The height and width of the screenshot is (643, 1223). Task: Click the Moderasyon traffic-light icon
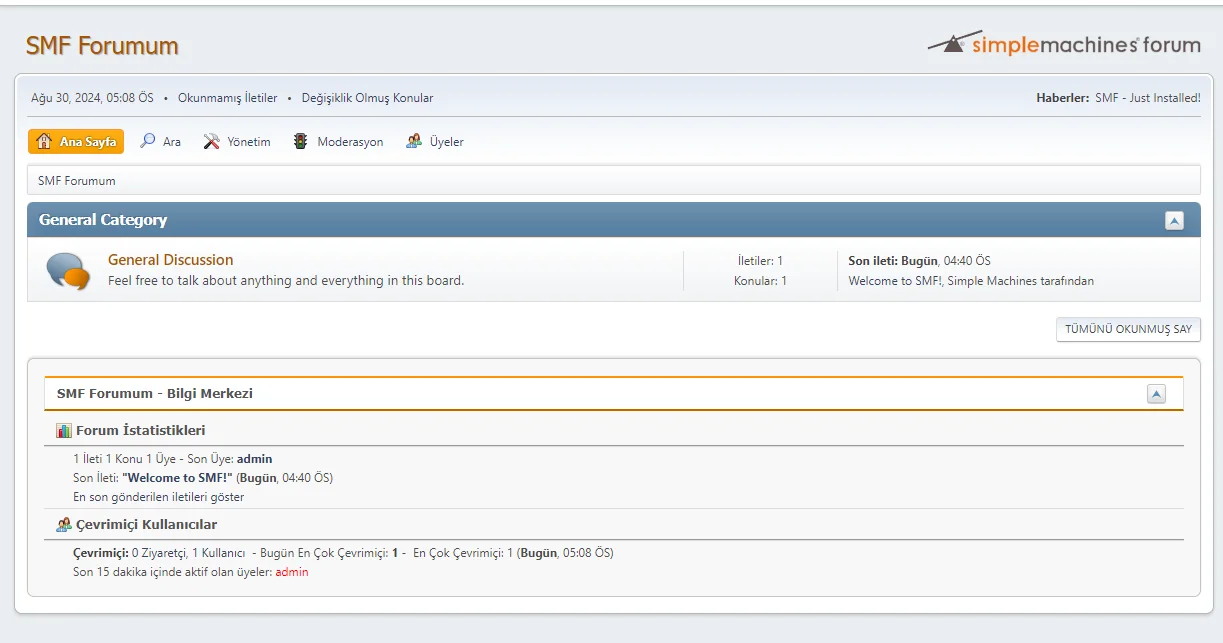point(299,140)
